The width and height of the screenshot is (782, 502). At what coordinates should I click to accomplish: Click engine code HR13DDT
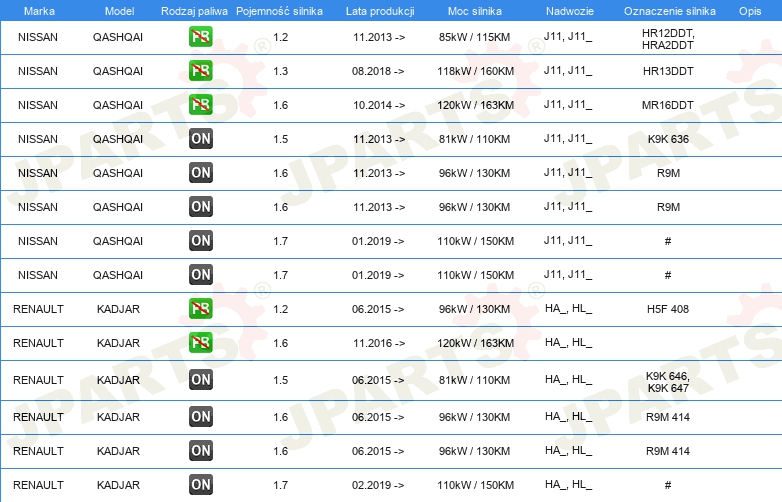[x=668, y=71]
